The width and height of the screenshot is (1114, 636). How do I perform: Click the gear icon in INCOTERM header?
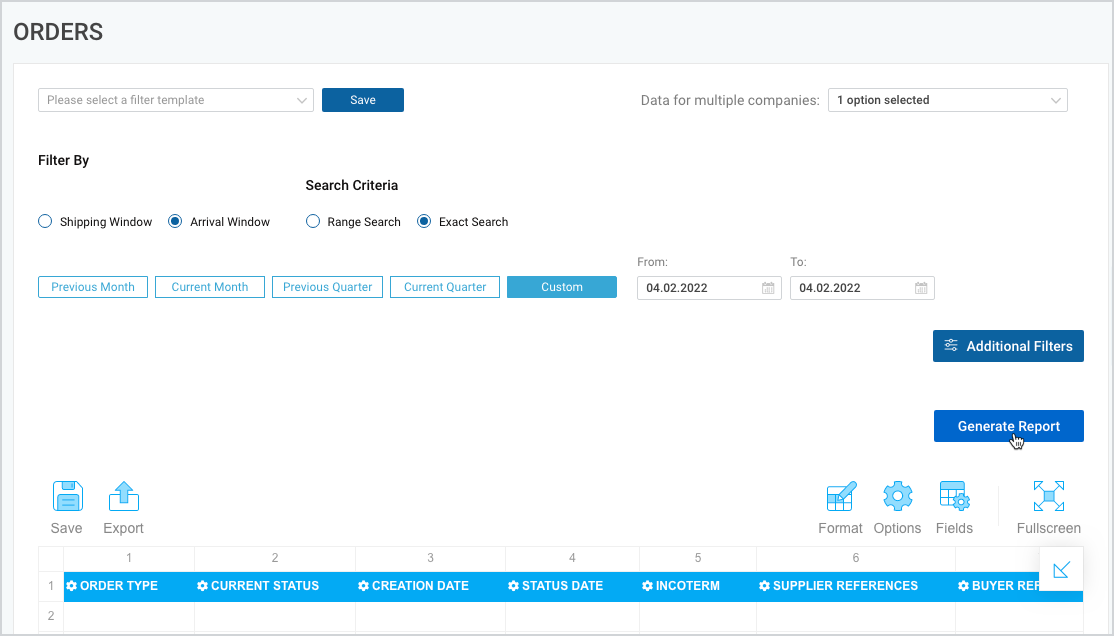(x=647, y=586)
